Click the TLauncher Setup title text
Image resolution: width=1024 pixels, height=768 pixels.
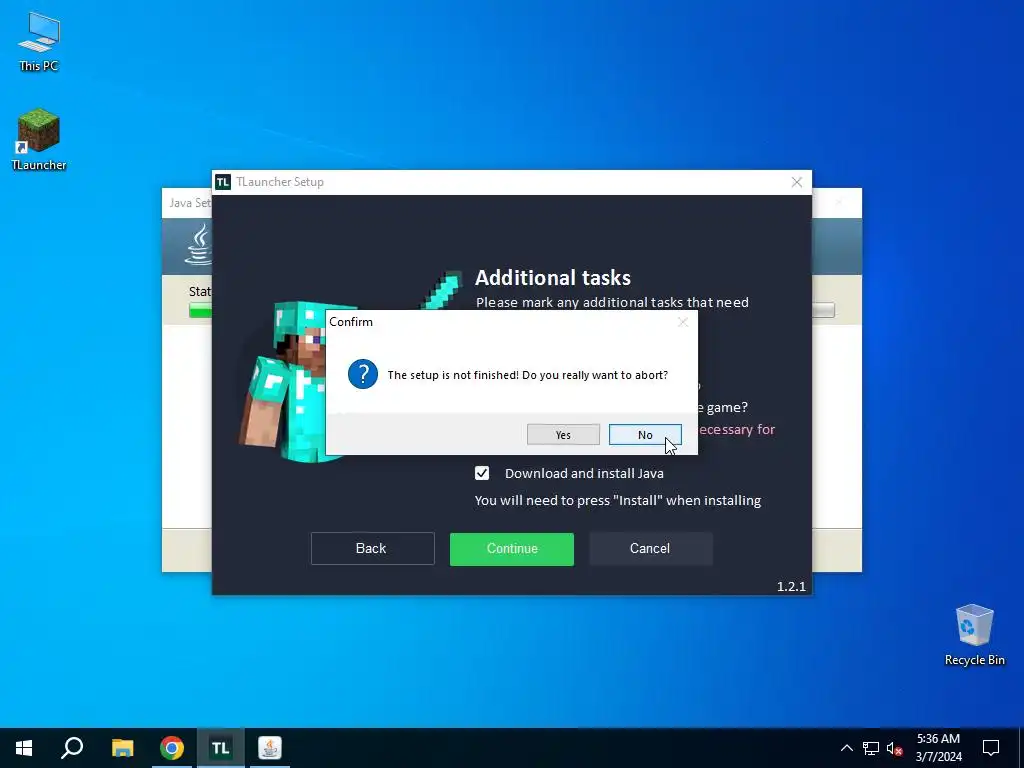pyautogui.click(x=280, y=182)
